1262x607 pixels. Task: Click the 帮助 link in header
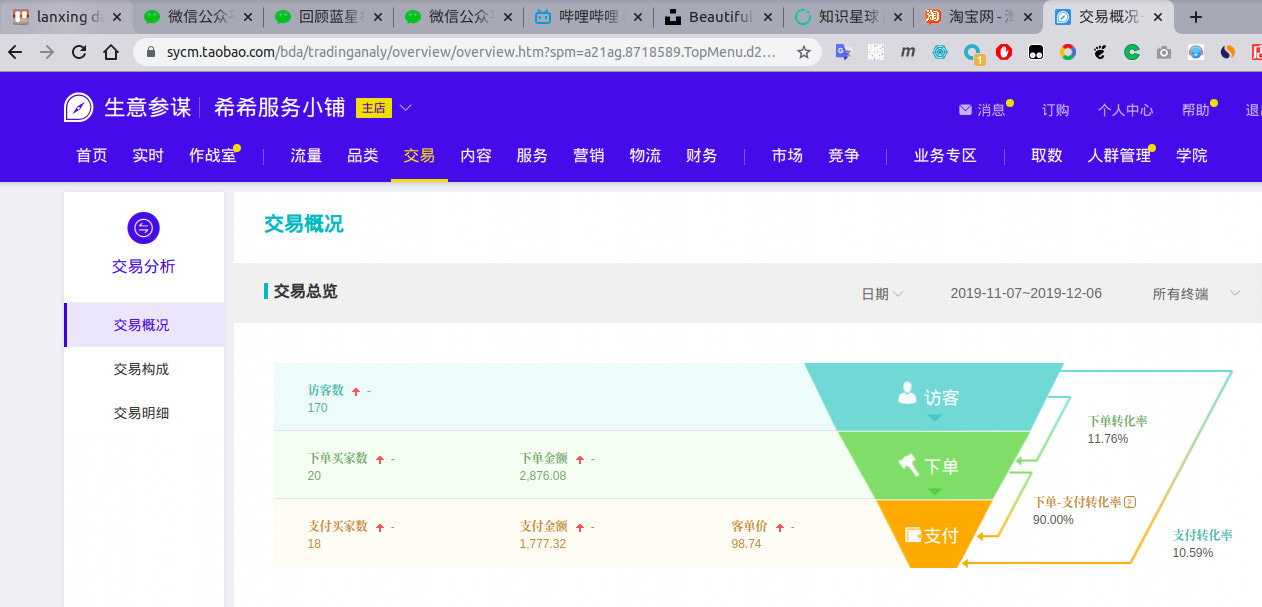pos(1195,110)
